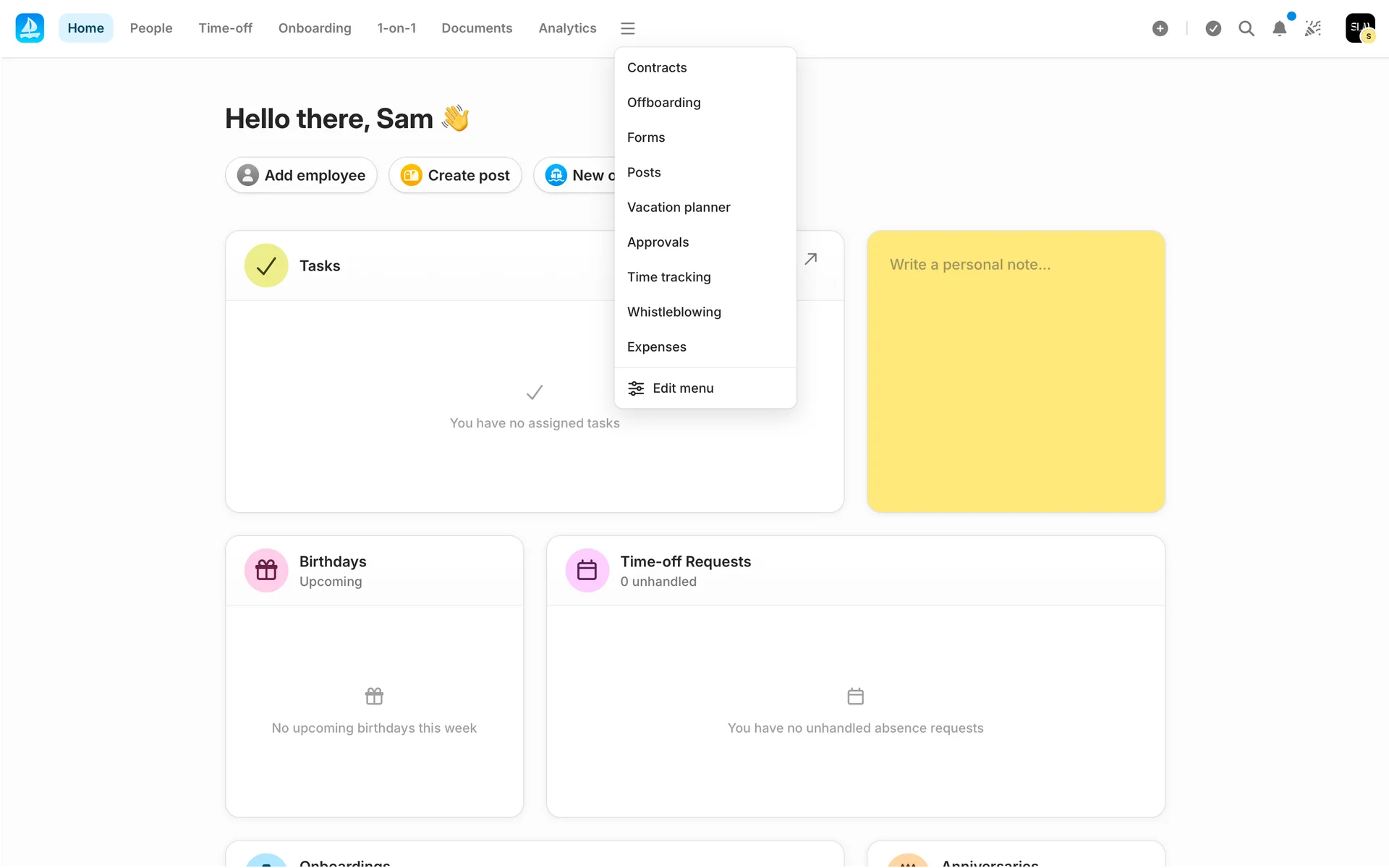Viewport: 1389px width, 868px height.
Task: Open Tasks card expand arrow
Action: [x=810, y=259]
